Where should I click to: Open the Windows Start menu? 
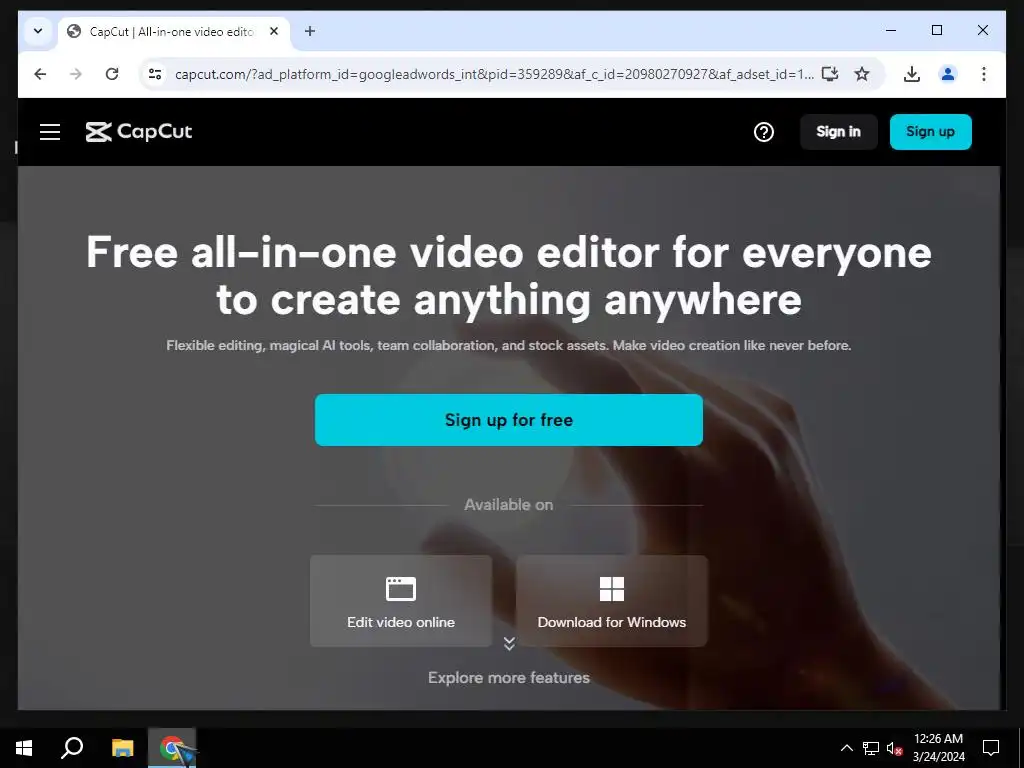(24, 748)
